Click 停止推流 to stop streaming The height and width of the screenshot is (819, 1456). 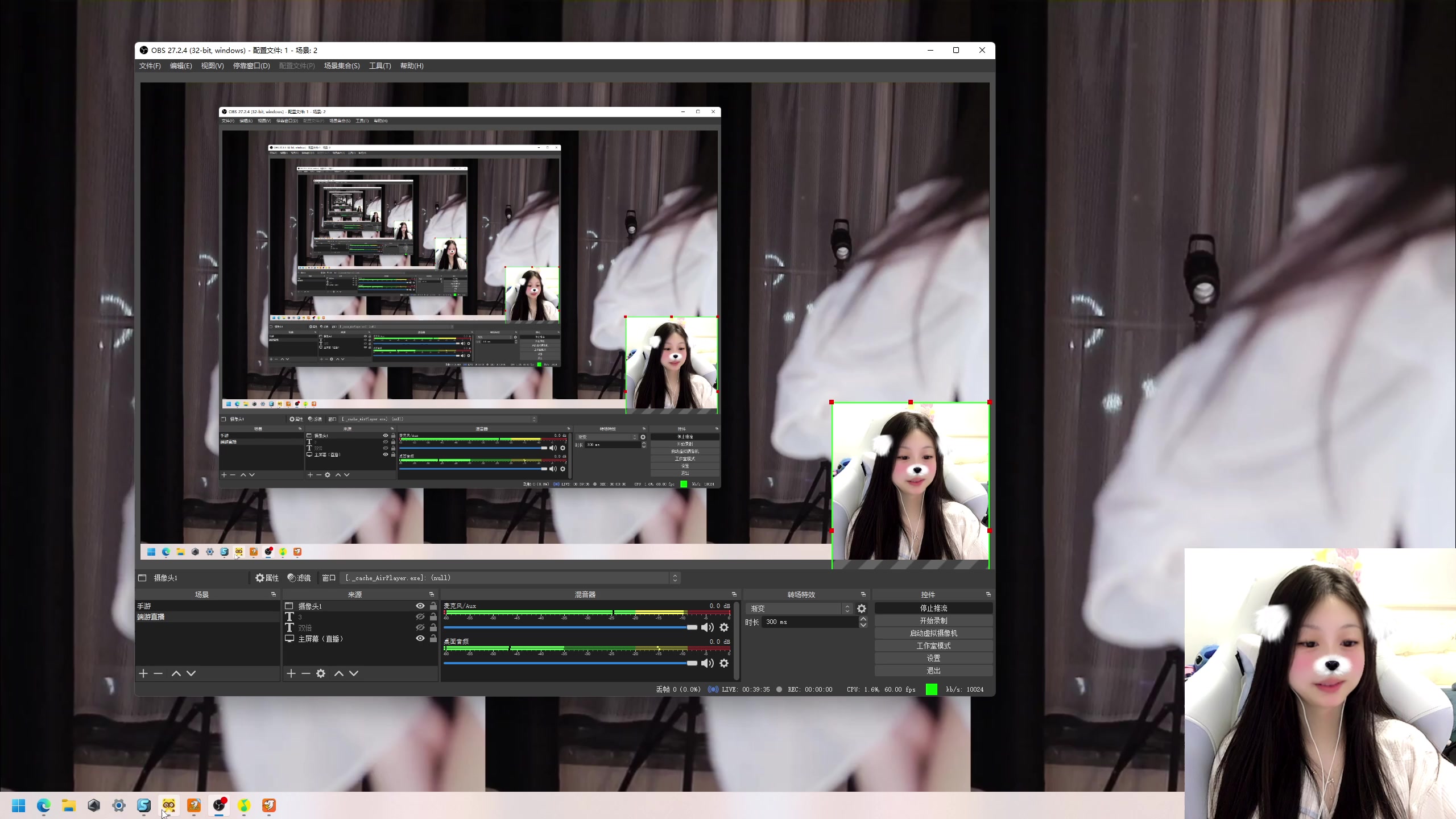934,608
